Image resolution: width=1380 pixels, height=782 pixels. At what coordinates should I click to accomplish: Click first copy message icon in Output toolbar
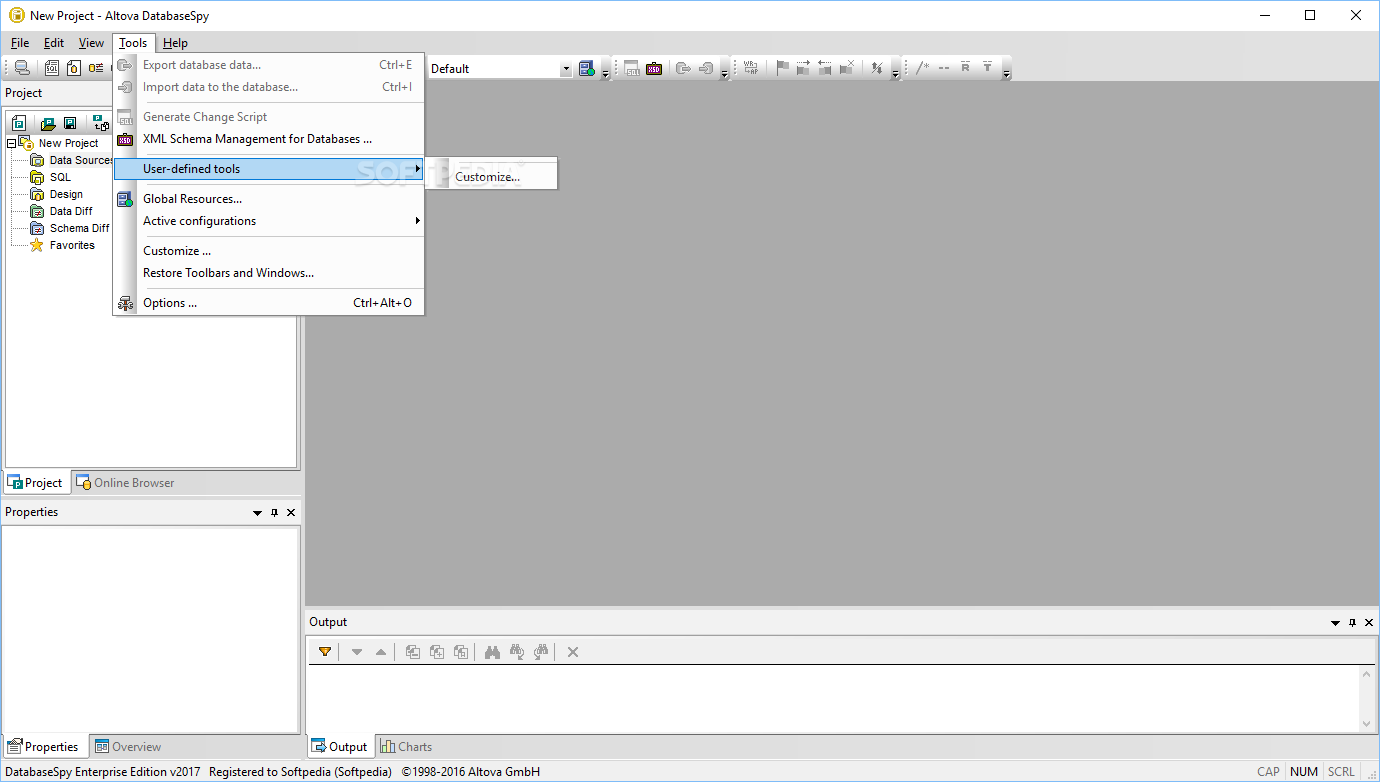click(x=412, y=652)
